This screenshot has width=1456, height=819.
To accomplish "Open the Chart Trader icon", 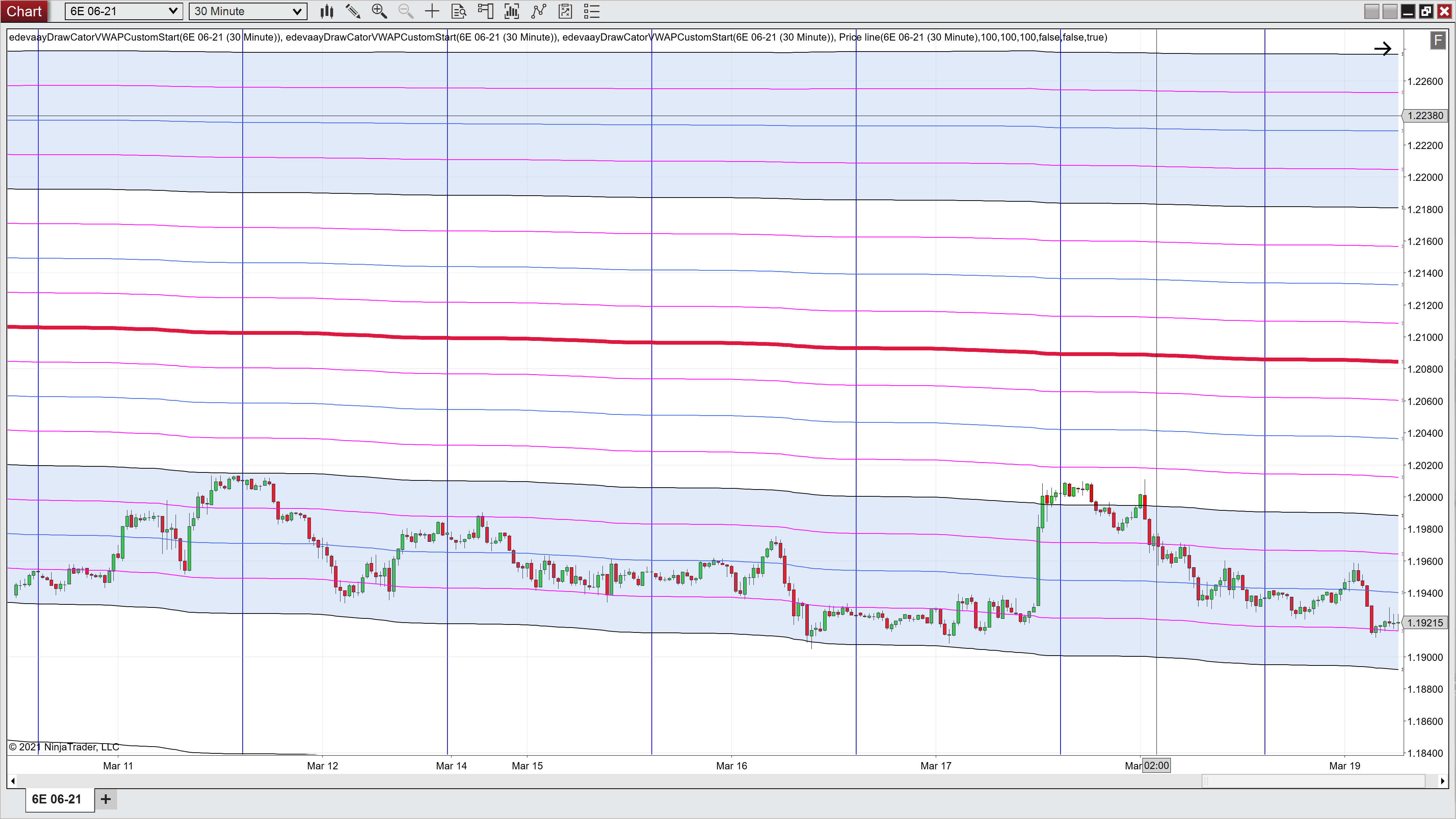I will 485,11.
